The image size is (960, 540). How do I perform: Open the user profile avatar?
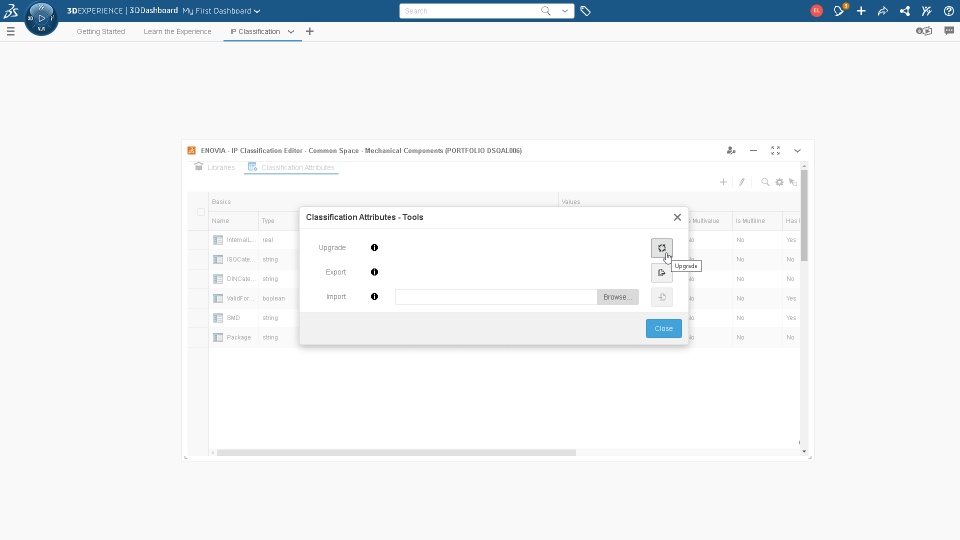[x=816, y=10]
